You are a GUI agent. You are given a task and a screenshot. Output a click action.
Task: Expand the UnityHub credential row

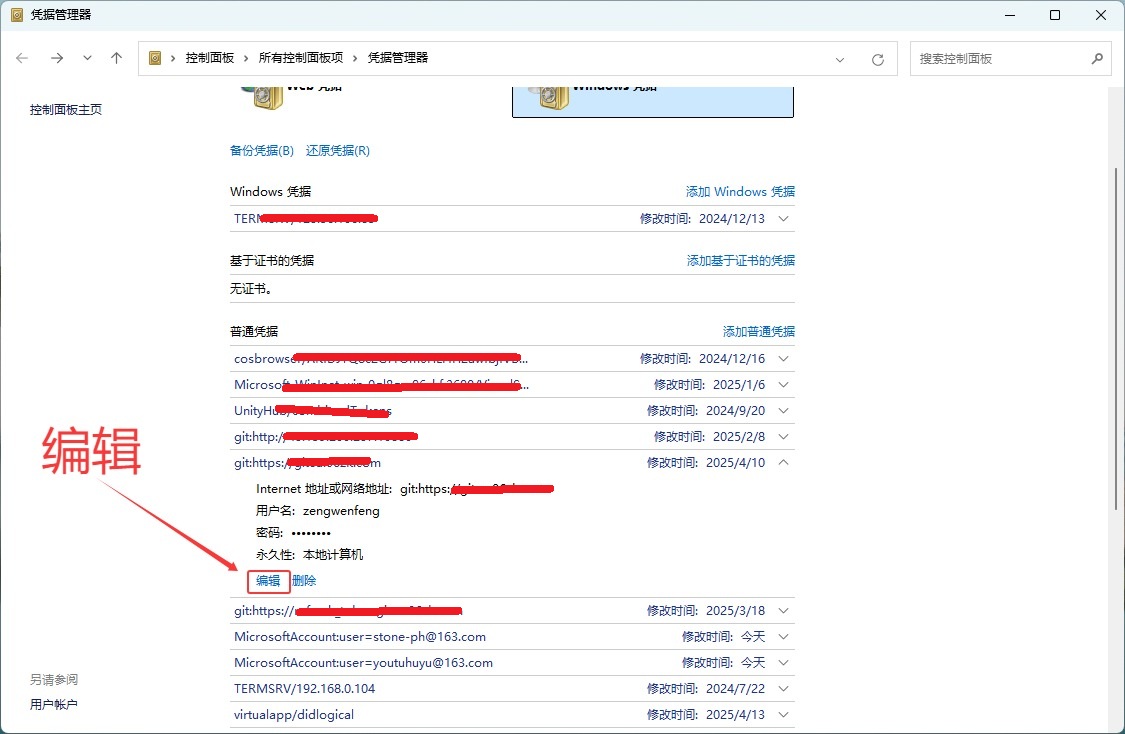[x=783, y=410]
